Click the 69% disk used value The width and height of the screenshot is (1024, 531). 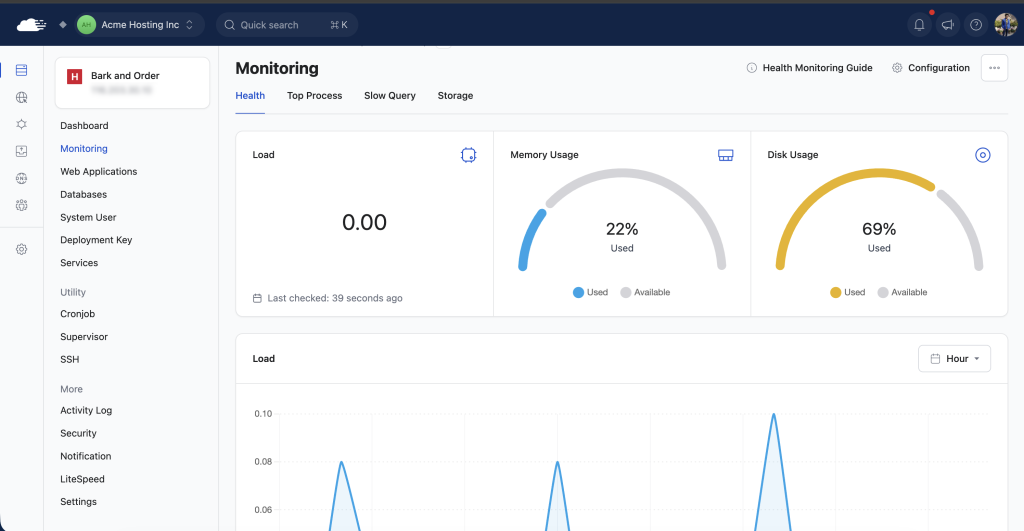pos(879,229)
